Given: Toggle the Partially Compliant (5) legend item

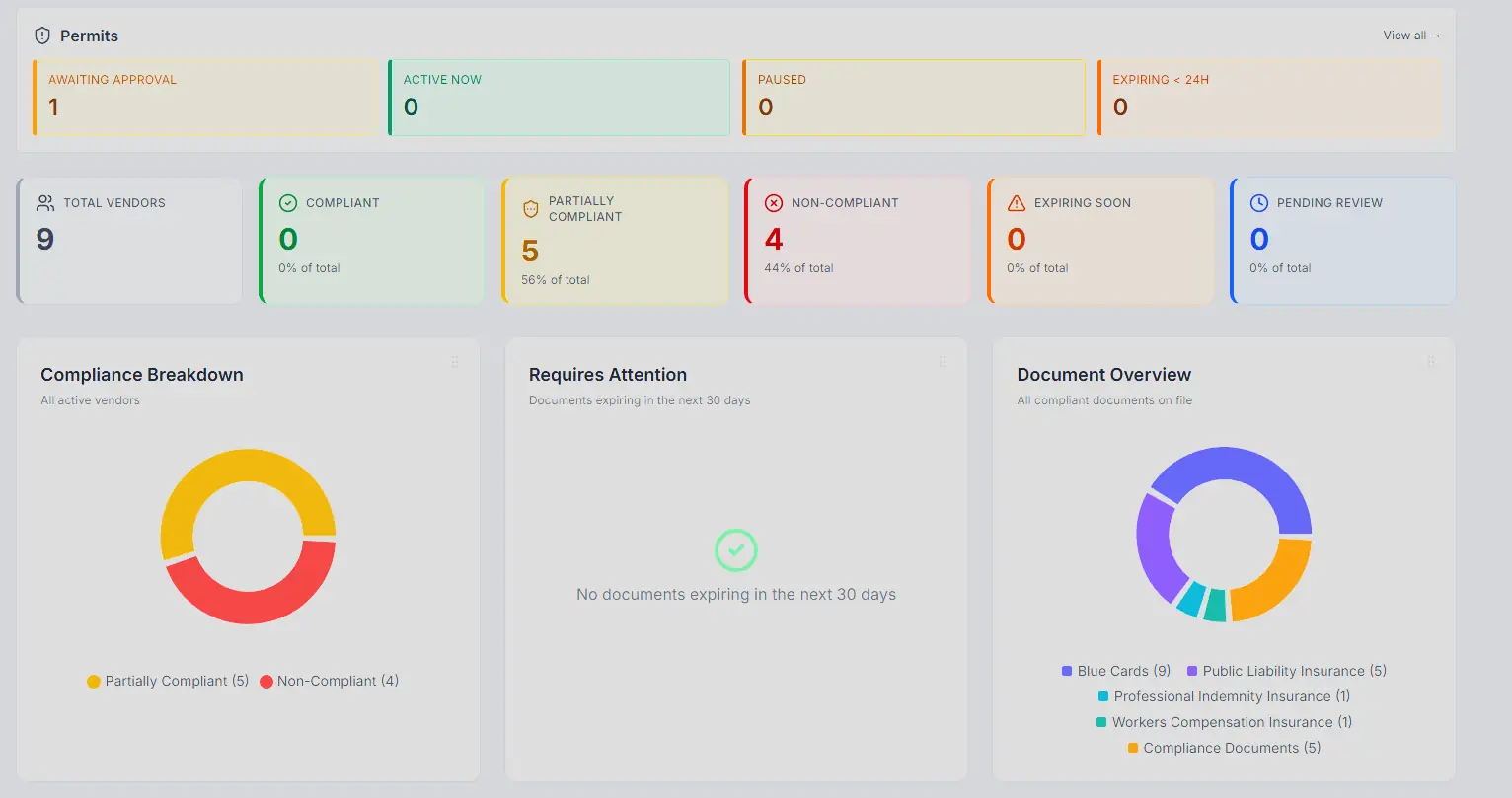Looking at the screenshot, I should [x=168, y=681].
